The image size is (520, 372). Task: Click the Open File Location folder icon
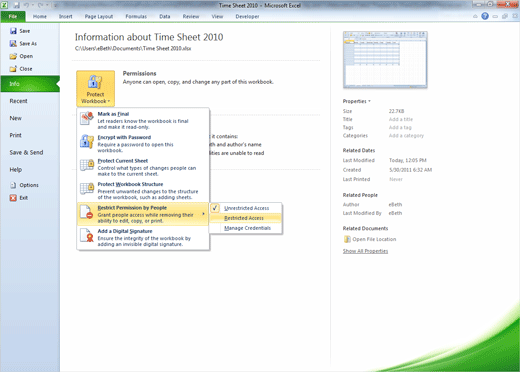[x=347, y=239]
